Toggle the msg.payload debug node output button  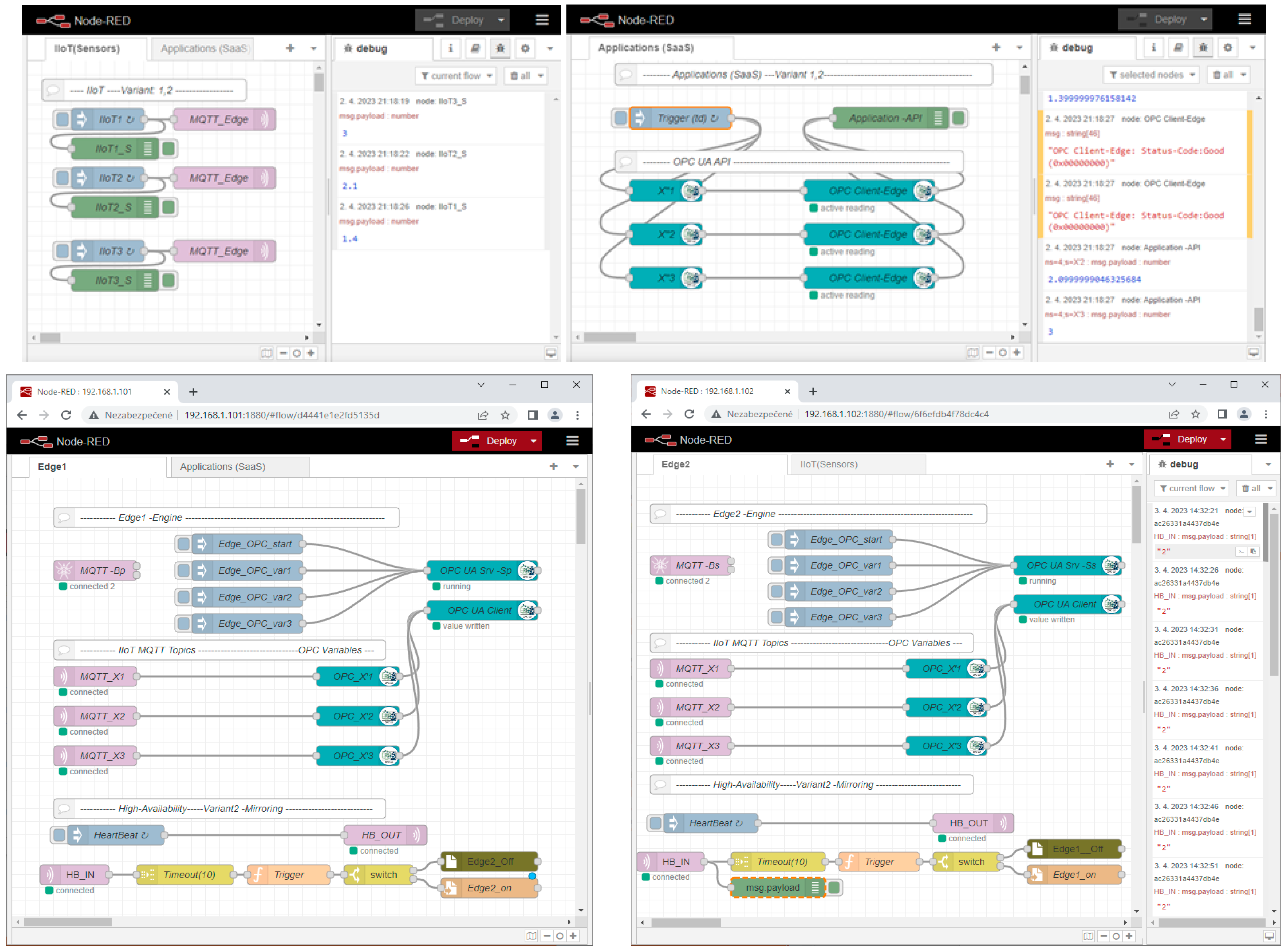[834, 888]
